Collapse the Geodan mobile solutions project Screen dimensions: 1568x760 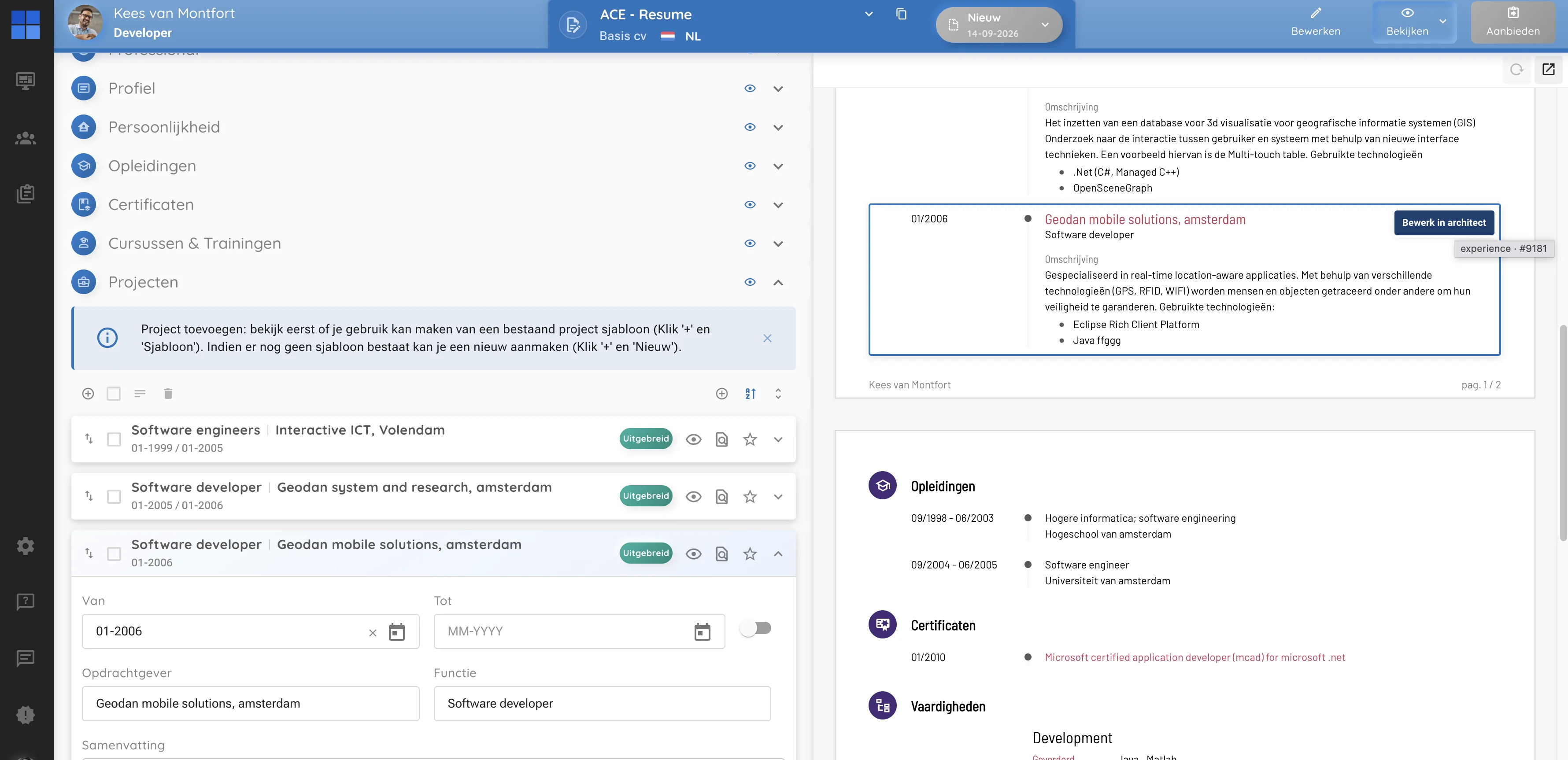coord(778,554)
